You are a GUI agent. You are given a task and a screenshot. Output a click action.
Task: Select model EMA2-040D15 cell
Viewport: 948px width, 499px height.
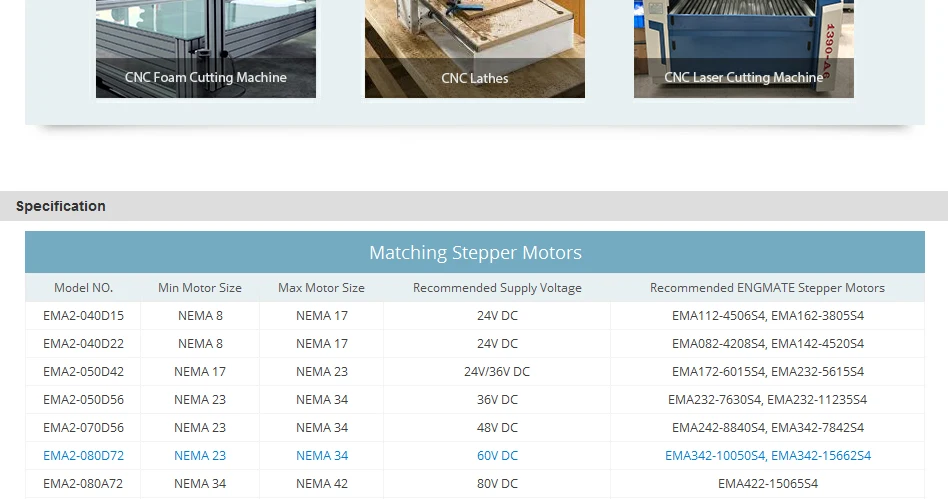coord(83,316)
